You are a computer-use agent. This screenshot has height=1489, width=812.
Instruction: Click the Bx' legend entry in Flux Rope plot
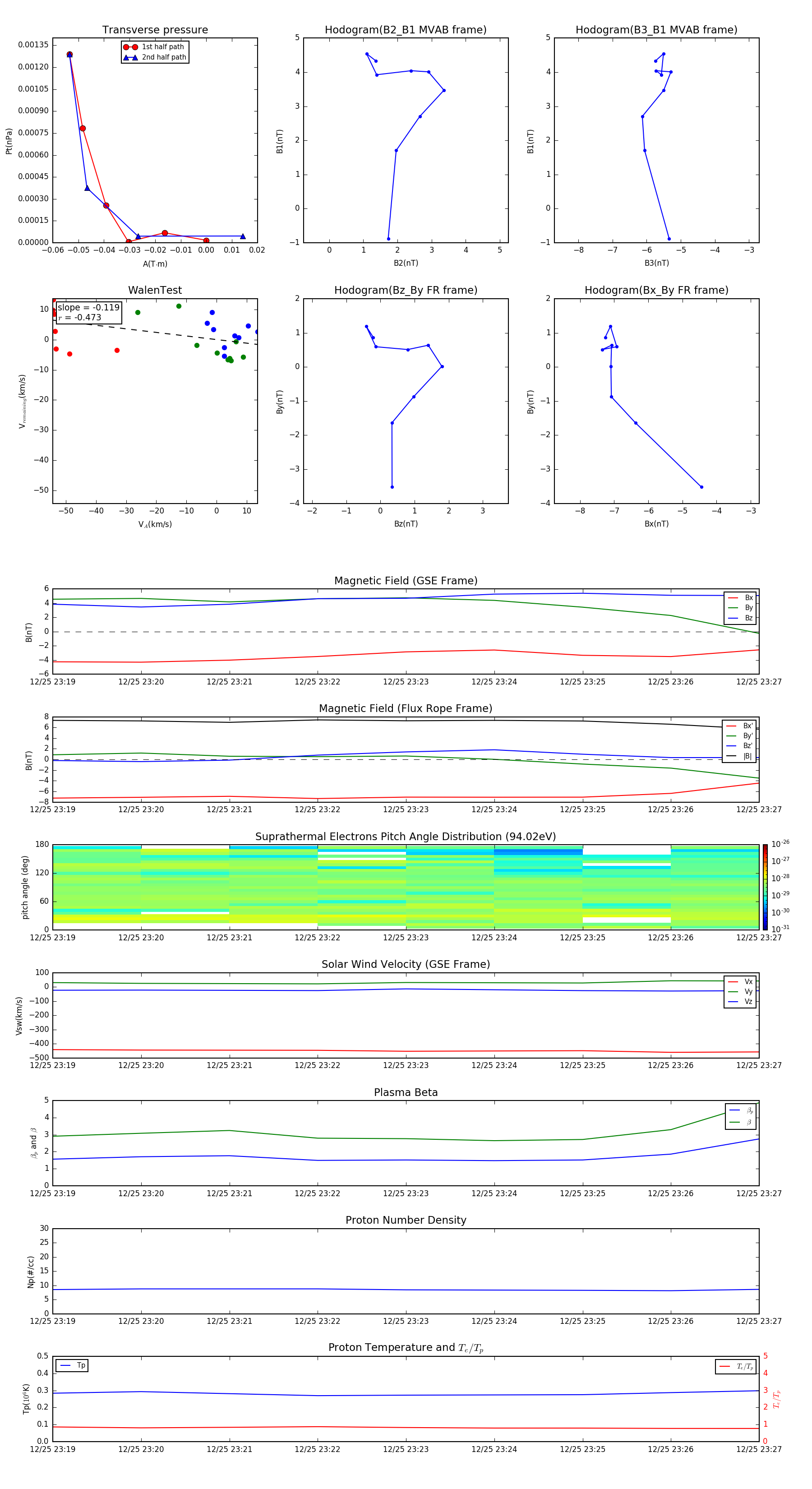[740, 726]
